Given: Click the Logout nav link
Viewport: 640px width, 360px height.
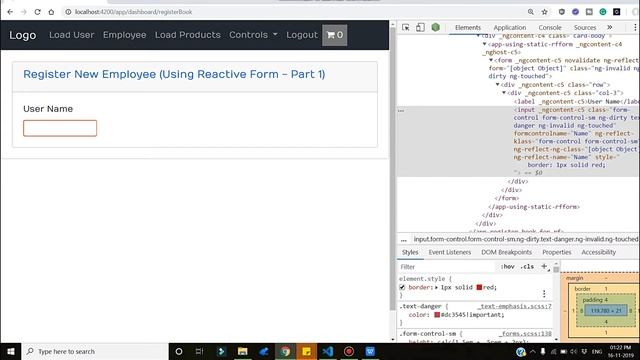Looking at the screenshot, I should [302, 35].
